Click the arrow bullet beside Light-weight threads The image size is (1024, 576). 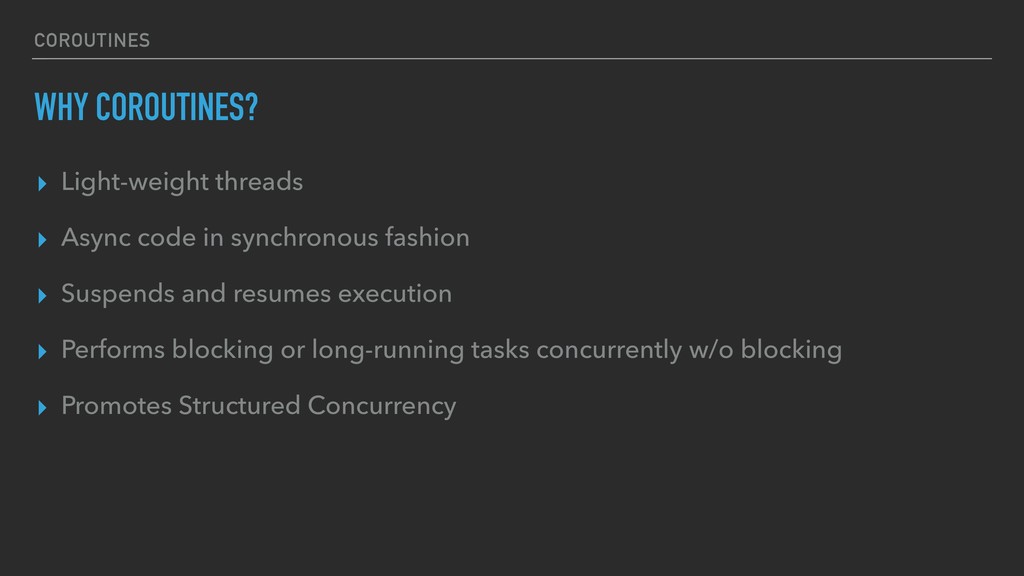(42, 184)
